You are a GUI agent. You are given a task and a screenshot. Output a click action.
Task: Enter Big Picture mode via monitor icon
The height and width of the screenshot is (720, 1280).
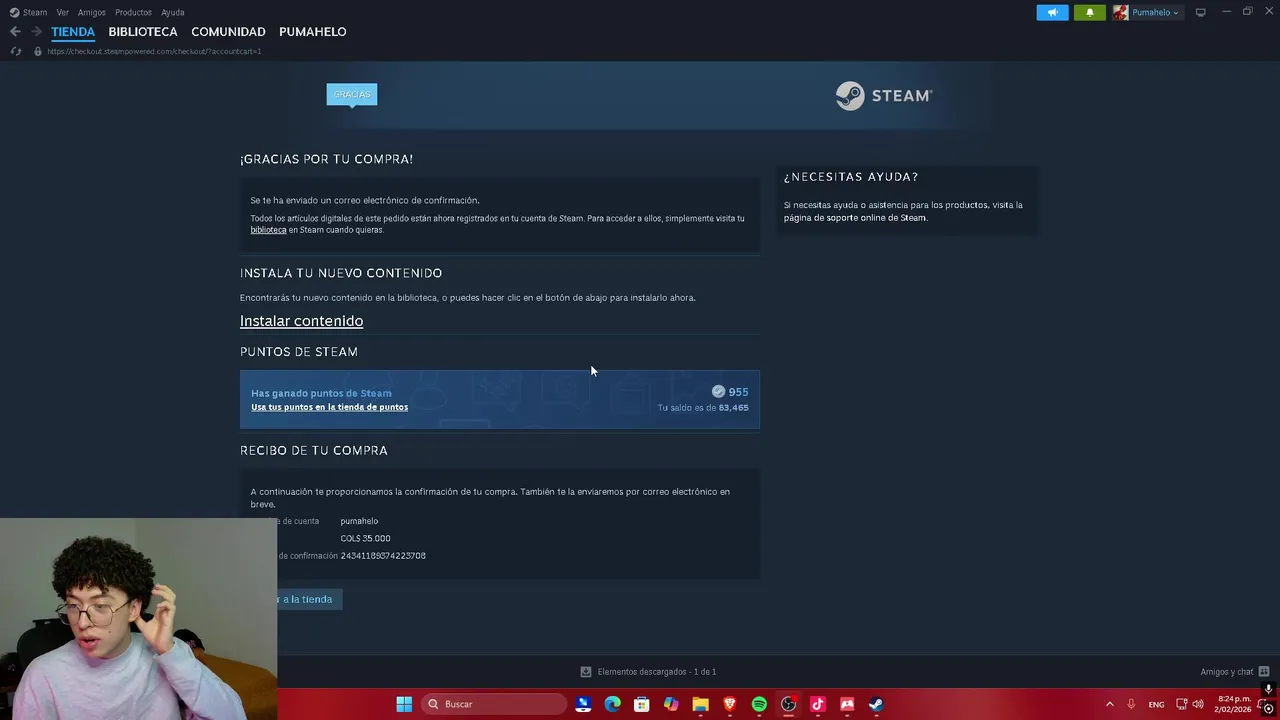point(1200,12)
